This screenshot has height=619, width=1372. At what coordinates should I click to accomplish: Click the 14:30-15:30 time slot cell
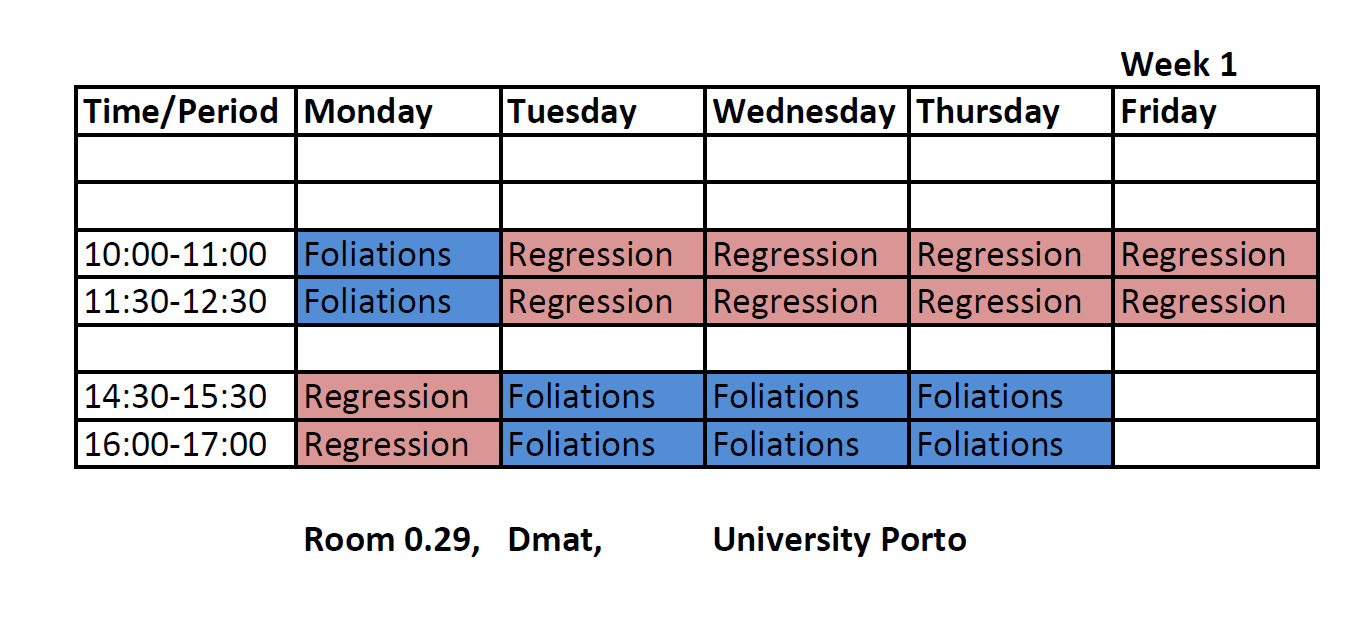(186, 396)
